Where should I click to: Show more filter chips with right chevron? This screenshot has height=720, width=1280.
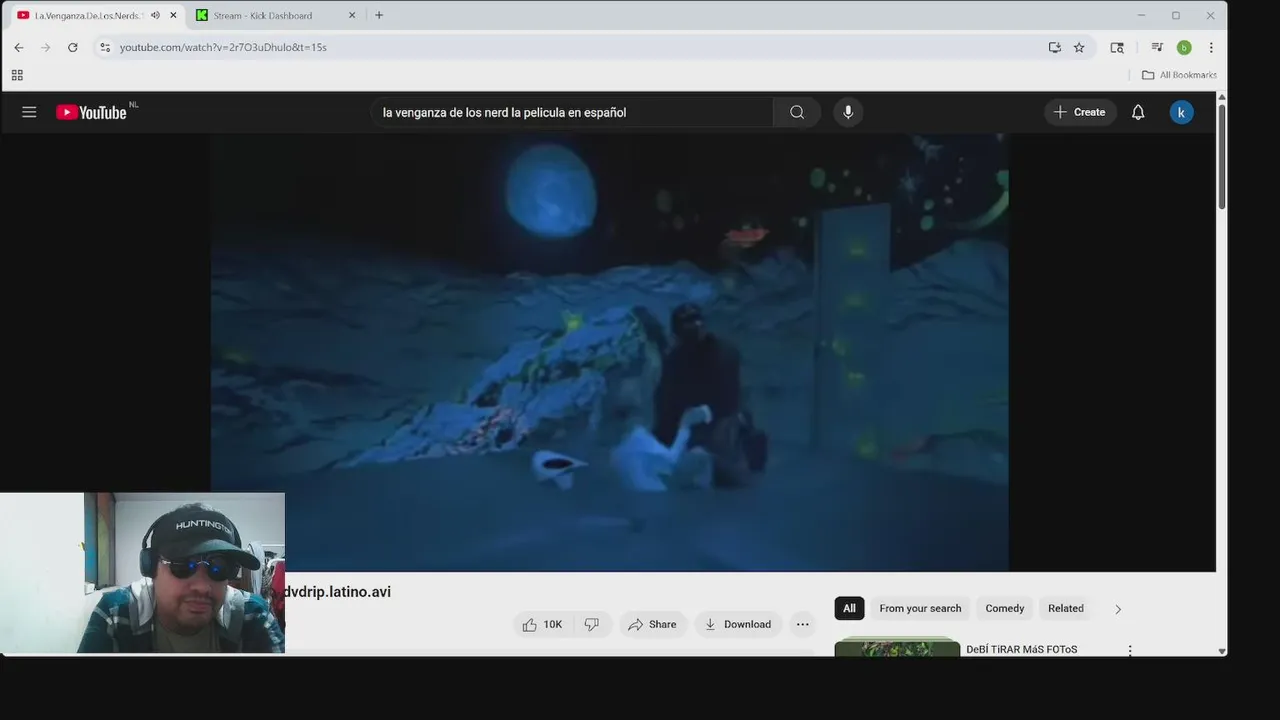click(1118, 609)
